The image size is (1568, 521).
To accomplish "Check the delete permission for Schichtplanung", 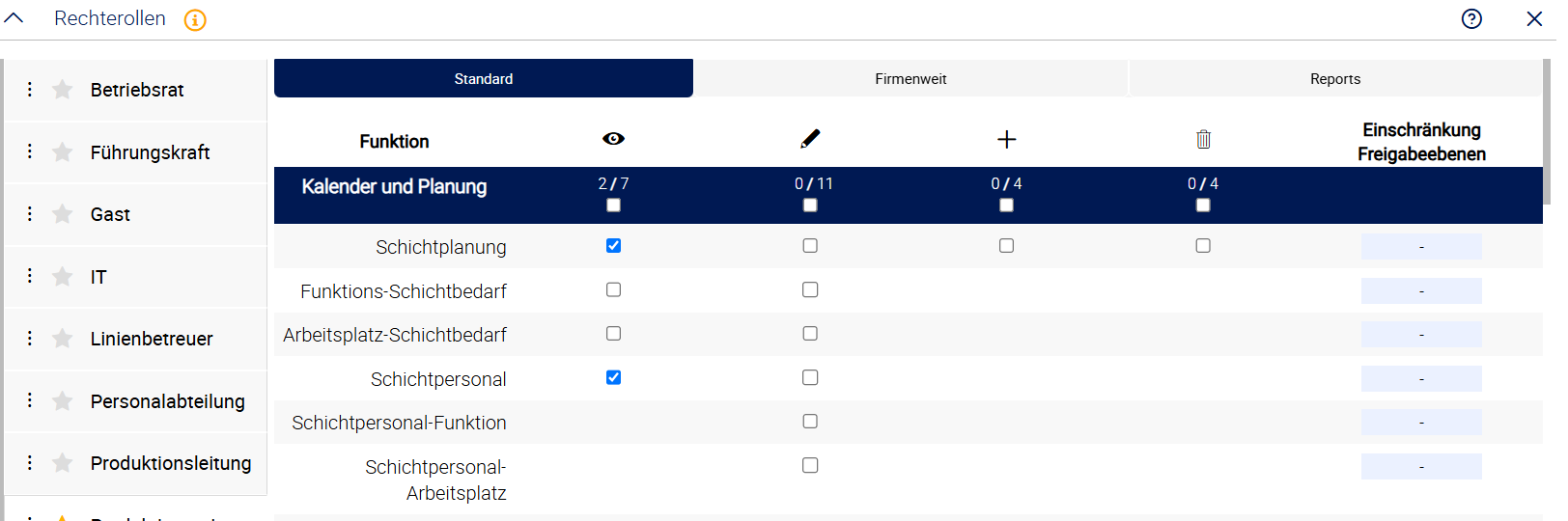I will point(1203,246).
